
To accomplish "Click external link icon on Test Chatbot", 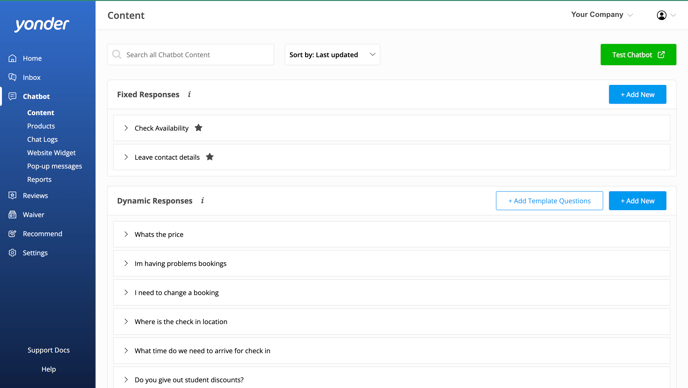I will 661,54.
